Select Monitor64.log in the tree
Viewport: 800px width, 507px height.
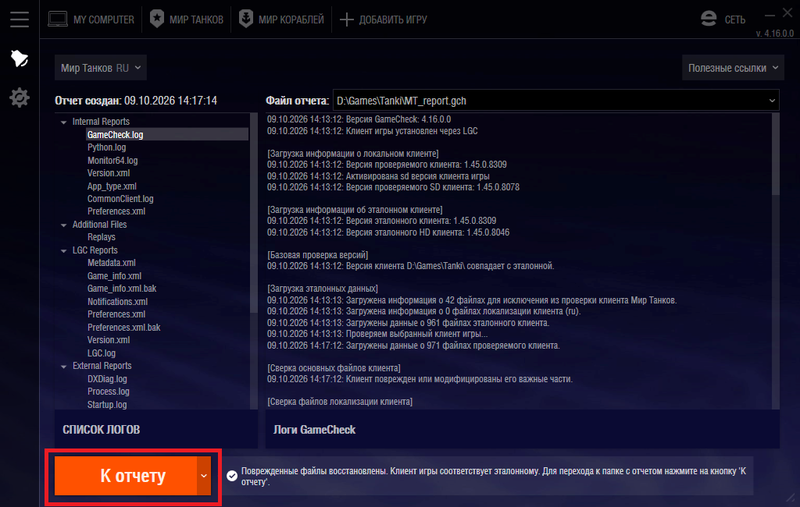click(112, 160)
